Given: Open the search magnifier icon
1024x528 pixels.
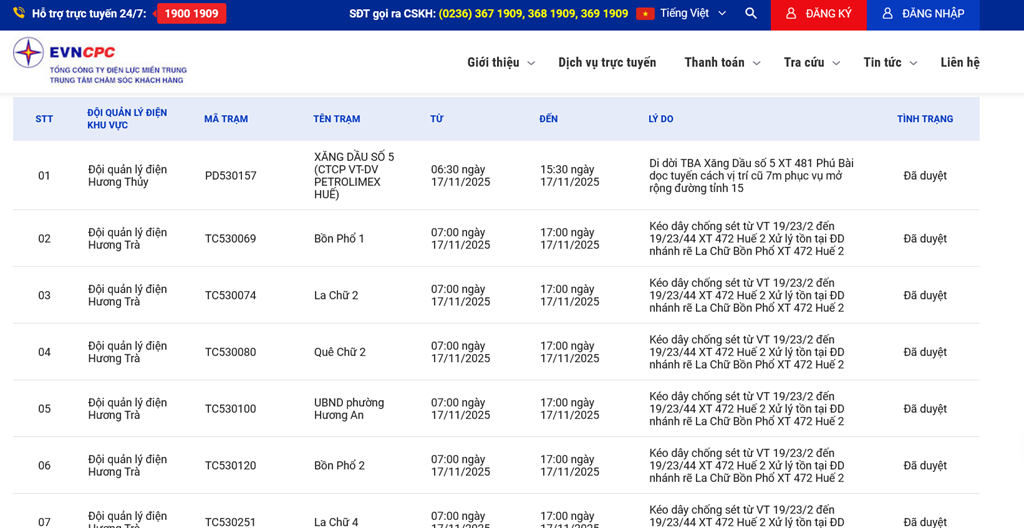Looking at the screenshot, I should tap(751, 14).
